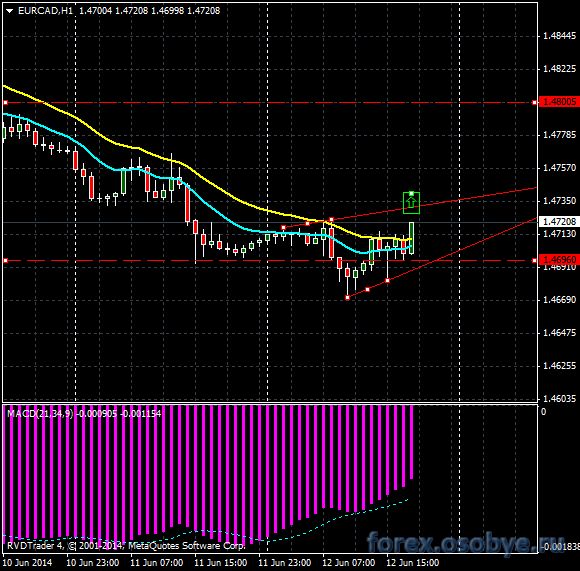This screenshot has width=580, height=571.
Task: Click the 10 Jun 2014 date label
Action: click(27, 563)
